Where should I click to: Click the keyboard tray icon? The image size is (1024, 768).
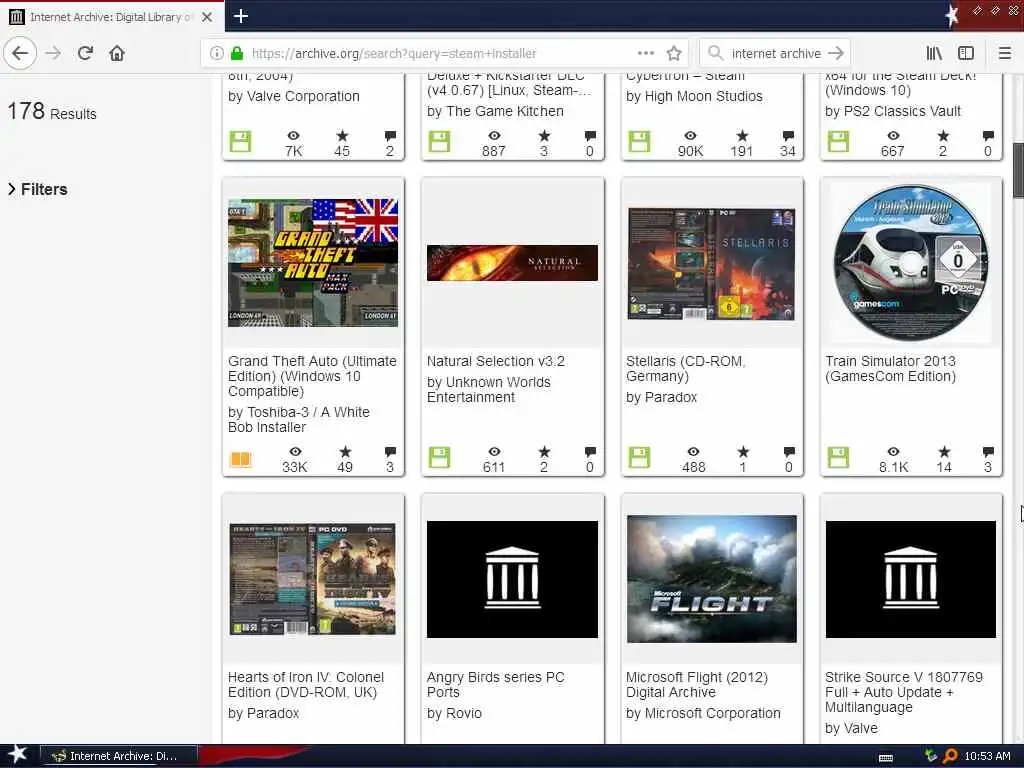pyautogui.click(x=886, y=757)
